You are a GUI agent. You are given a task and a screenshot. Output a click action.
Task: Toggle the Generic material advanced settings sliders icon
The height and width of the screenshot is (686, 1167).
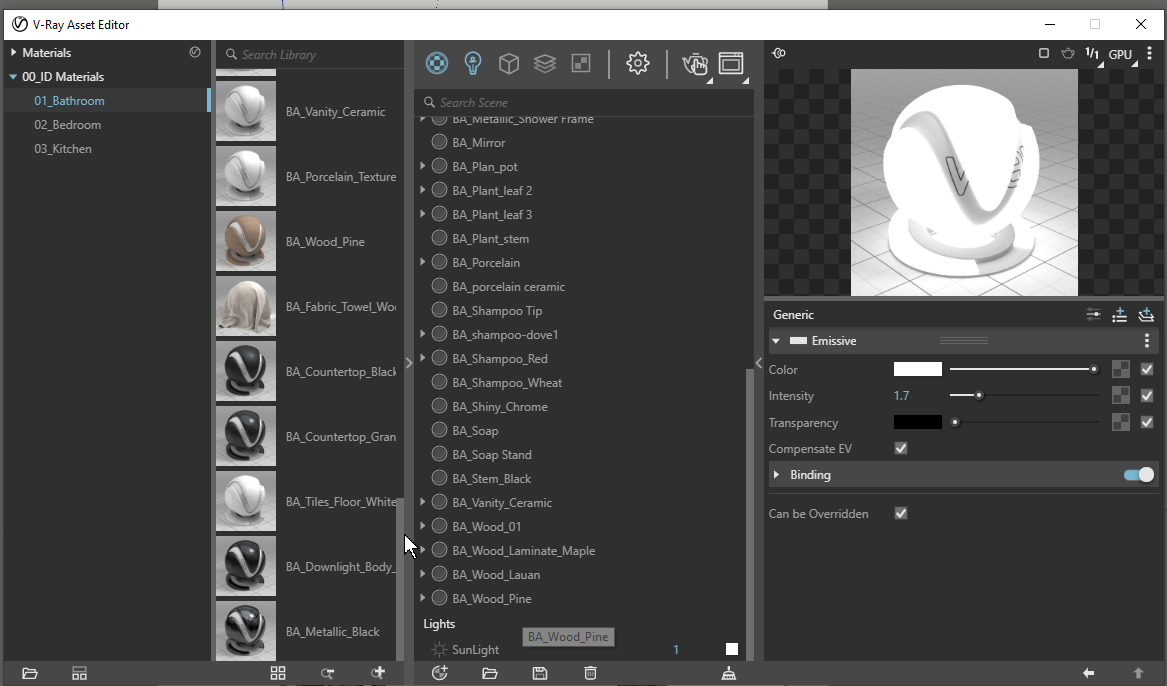[x=1093, y=315]
